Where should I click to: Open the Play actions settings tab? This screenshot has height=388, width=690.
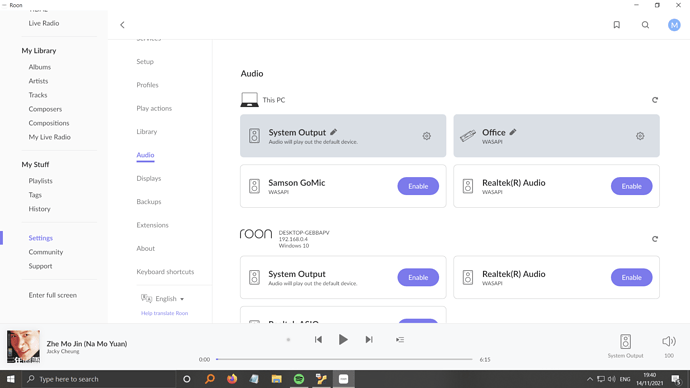point(154,108)
